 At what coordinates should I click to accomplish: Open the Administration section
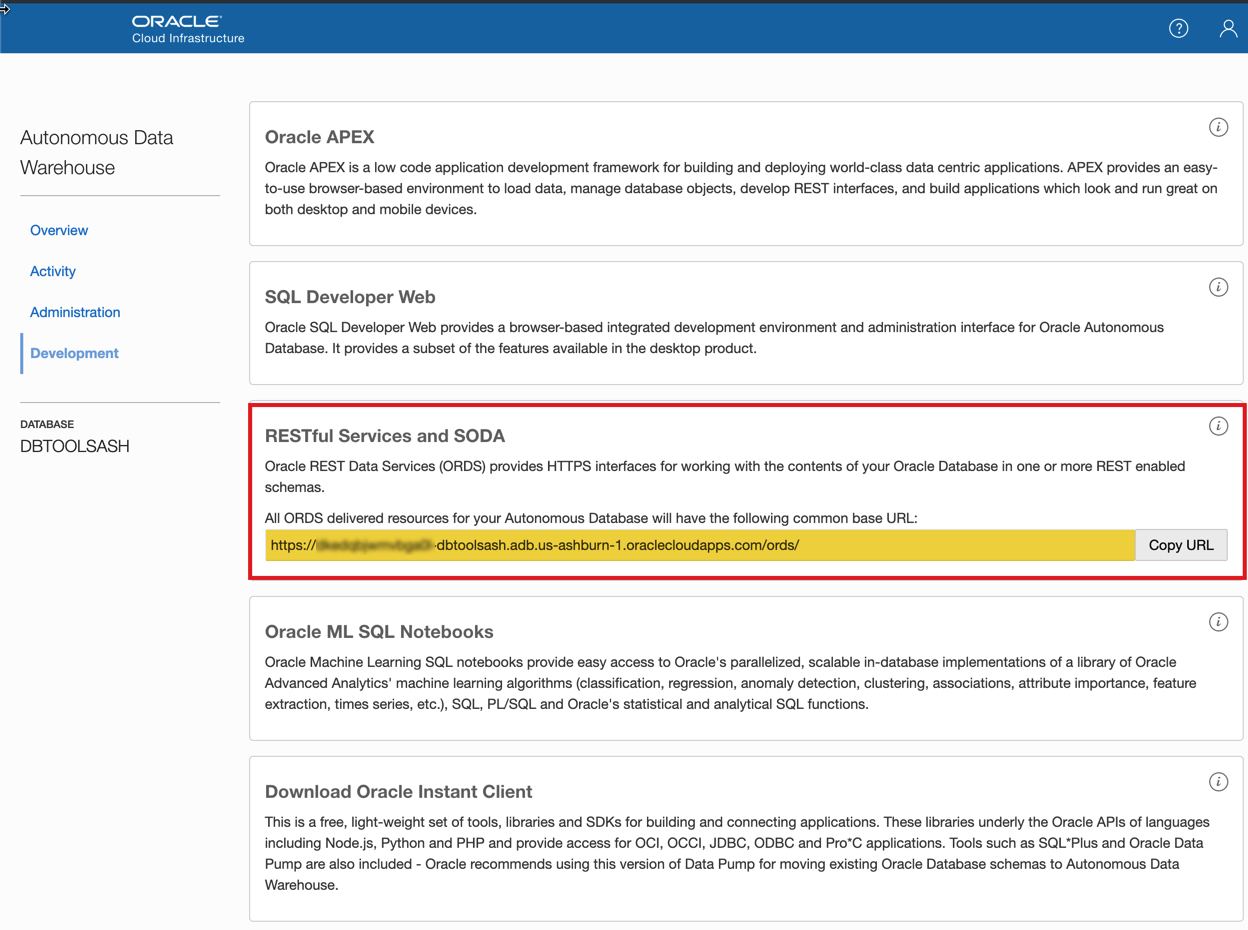75,312
